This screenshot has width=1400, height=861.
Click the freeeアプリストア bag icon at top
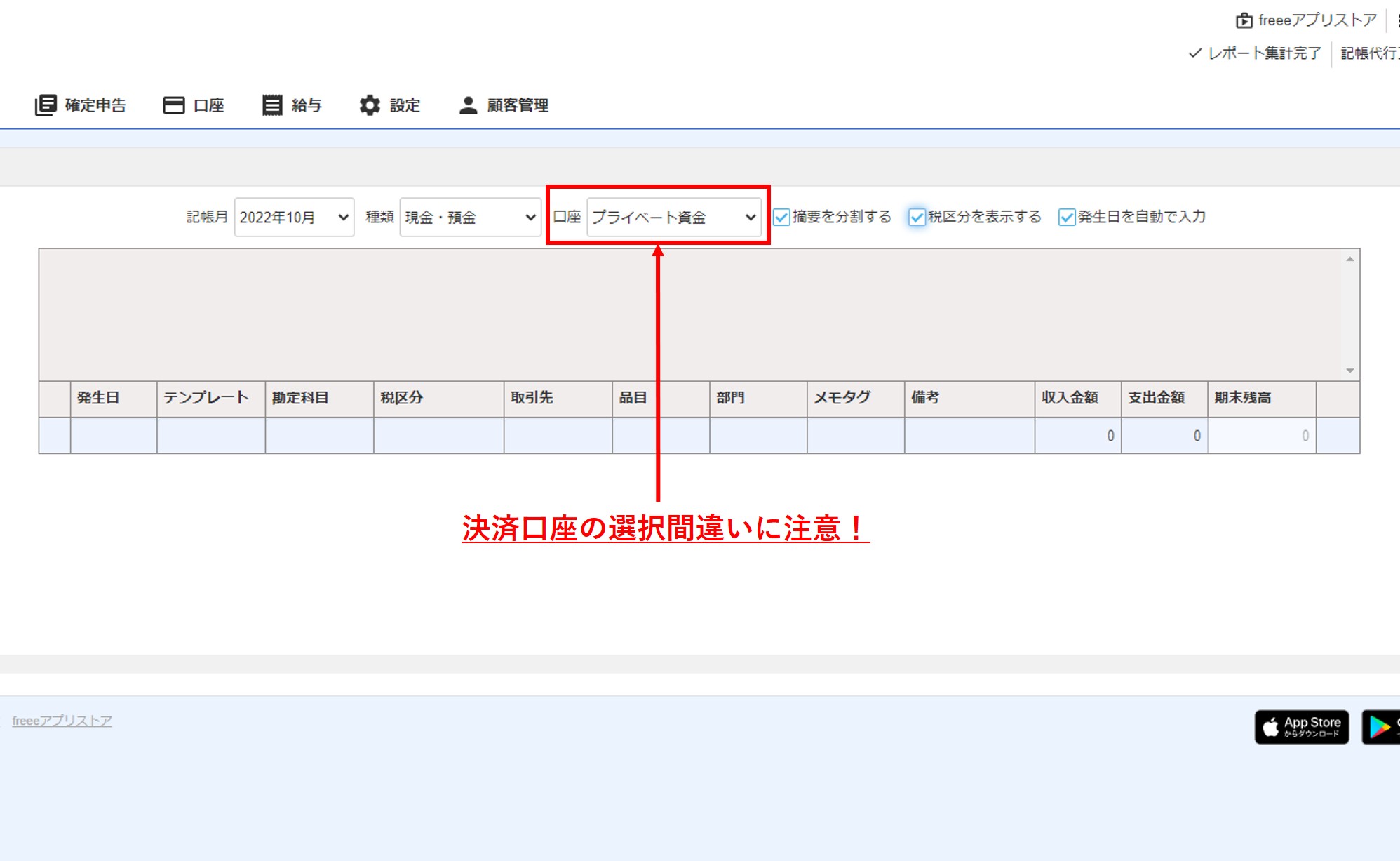(x=1244, y=20)
